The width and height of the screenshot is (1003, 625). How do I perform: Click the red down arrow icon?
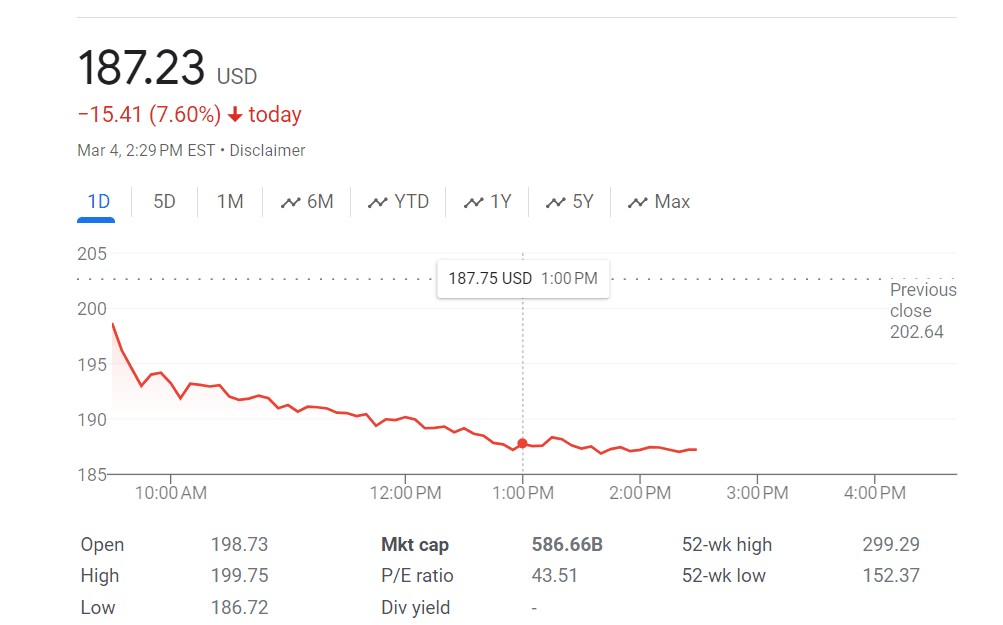click(235, 115)
